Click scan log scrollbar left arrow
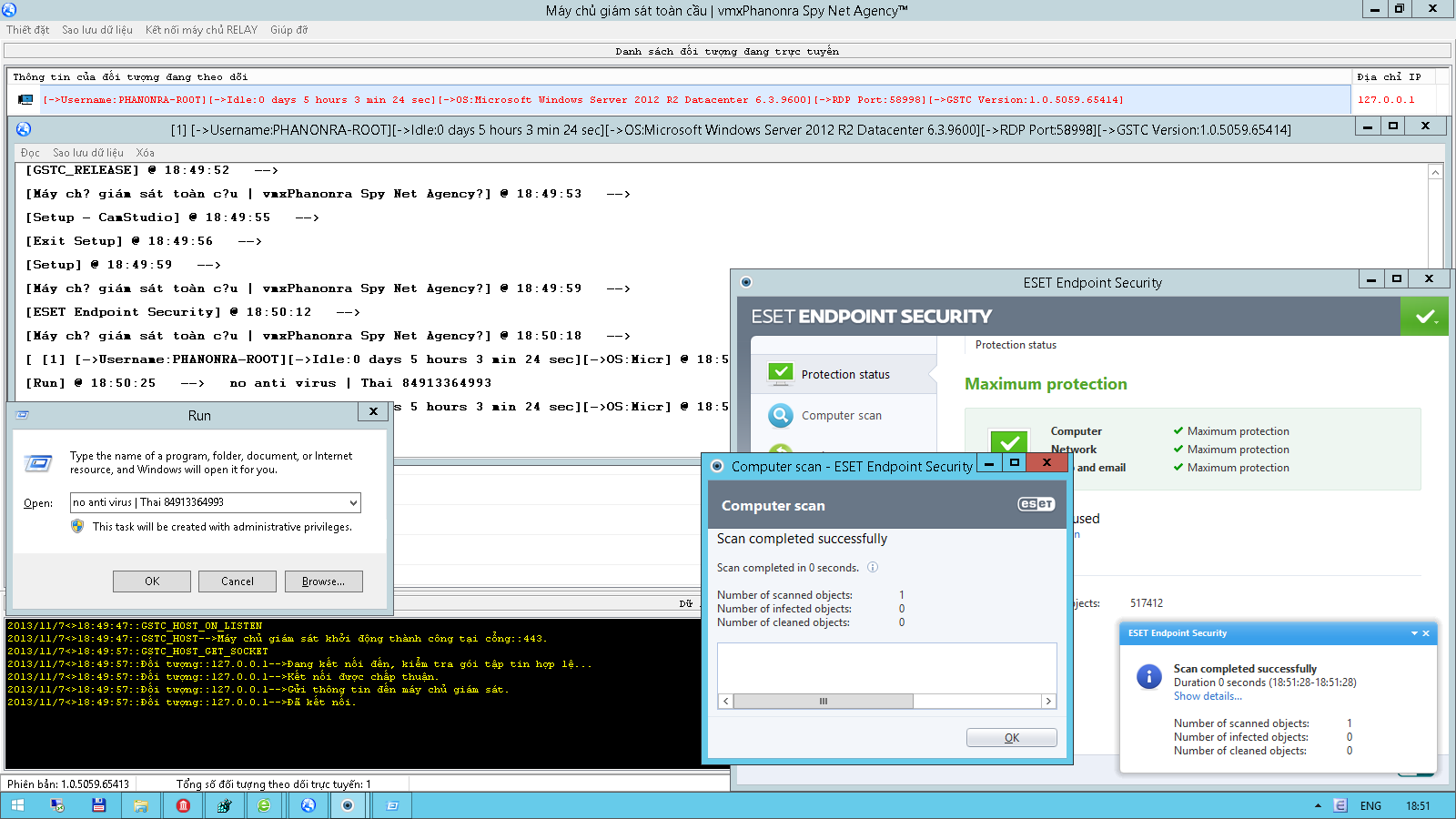This screenshot has height=819, width=1456. (725, 702)
